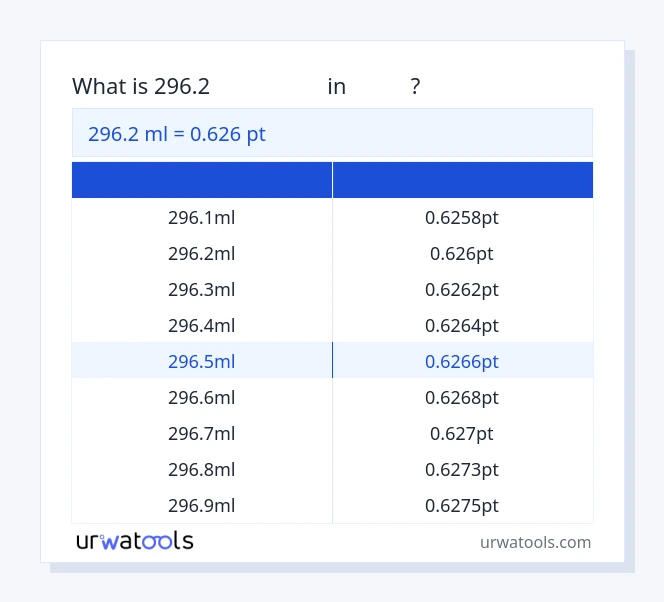The image size is (664, 602).
Task: Open the urwatools.com link
Action: click(x=535, y=542)
